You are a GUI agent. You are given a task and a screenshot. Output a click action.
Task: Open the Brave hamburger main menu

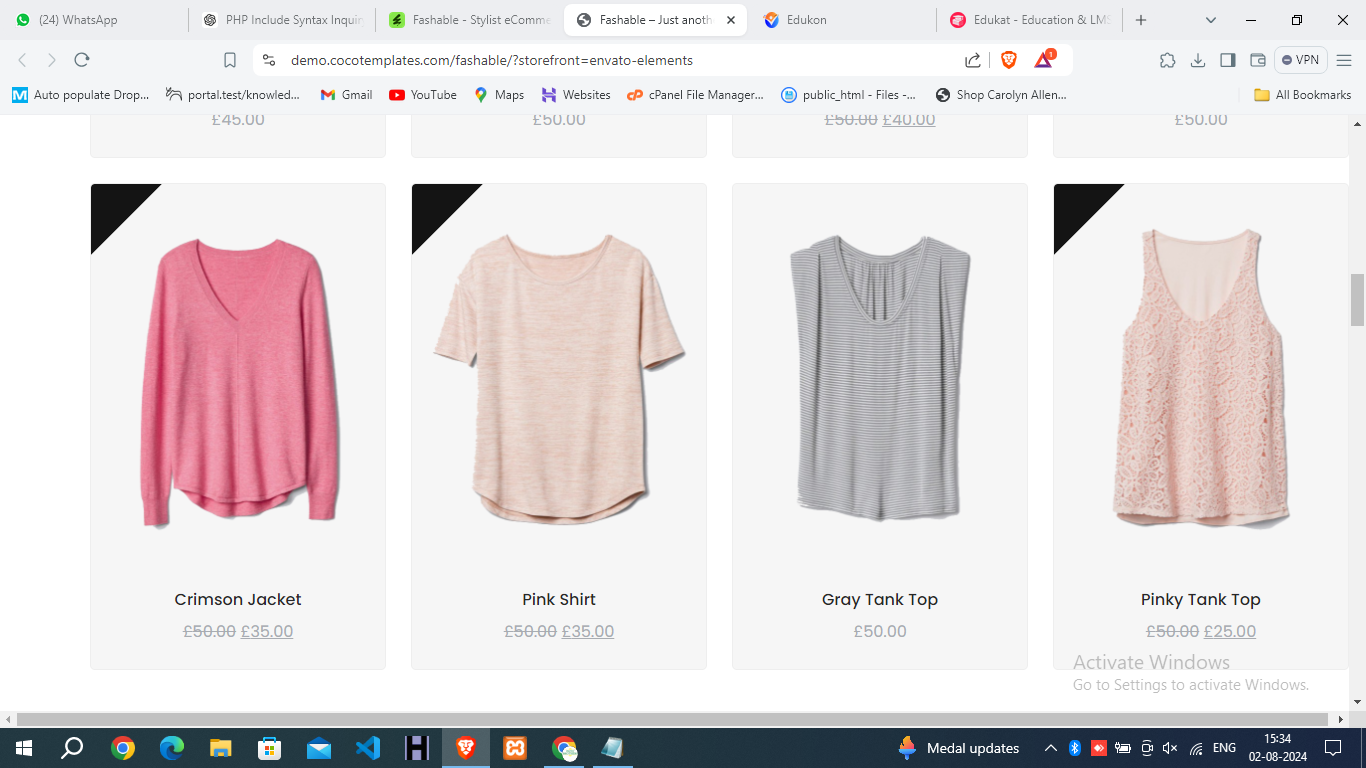pyautogui.click(x=1344, y=60)
